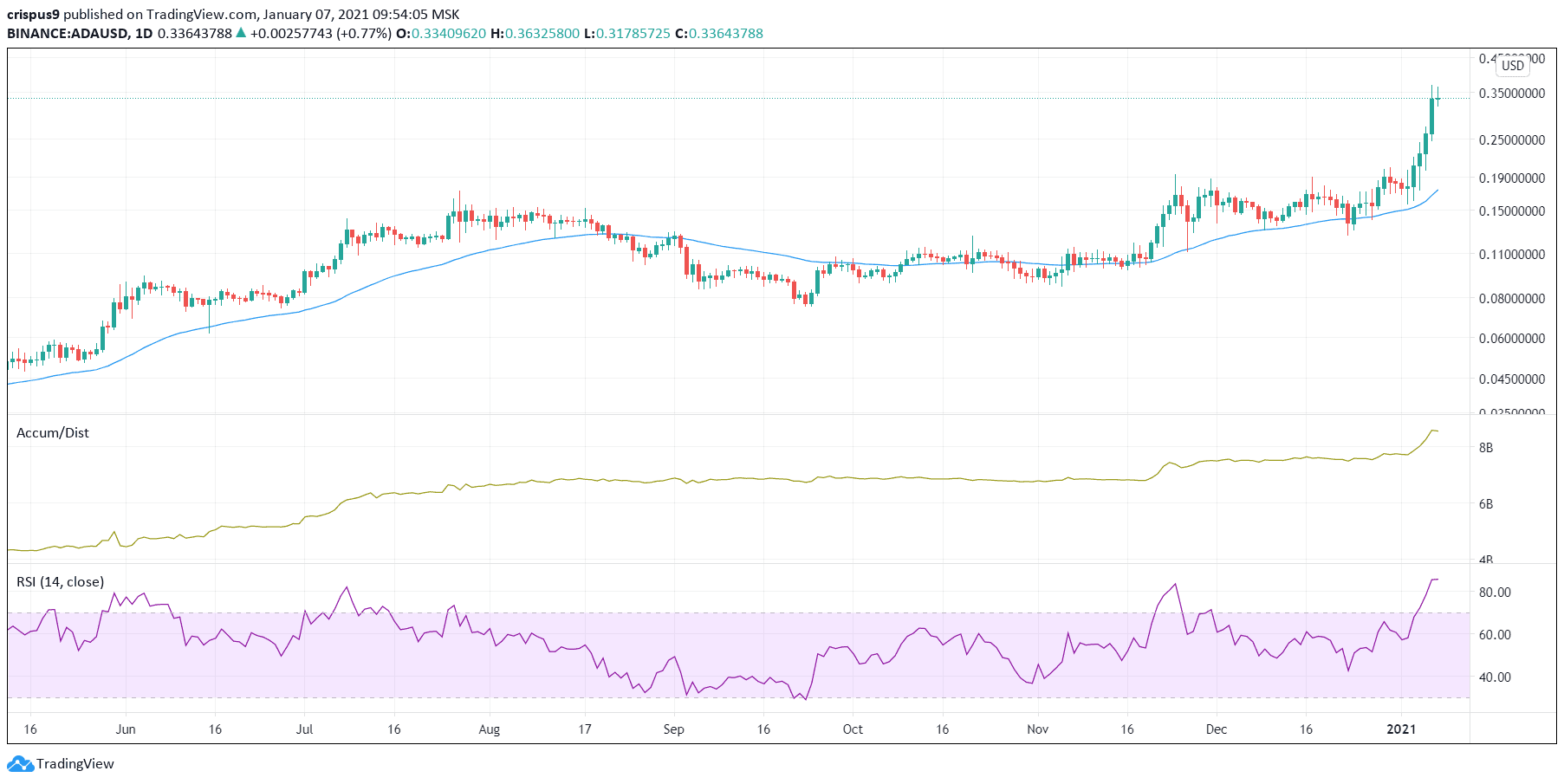1564x784 pixels.
Task: Click the open value 0.33409620
Action: click(x=449, y=34)
